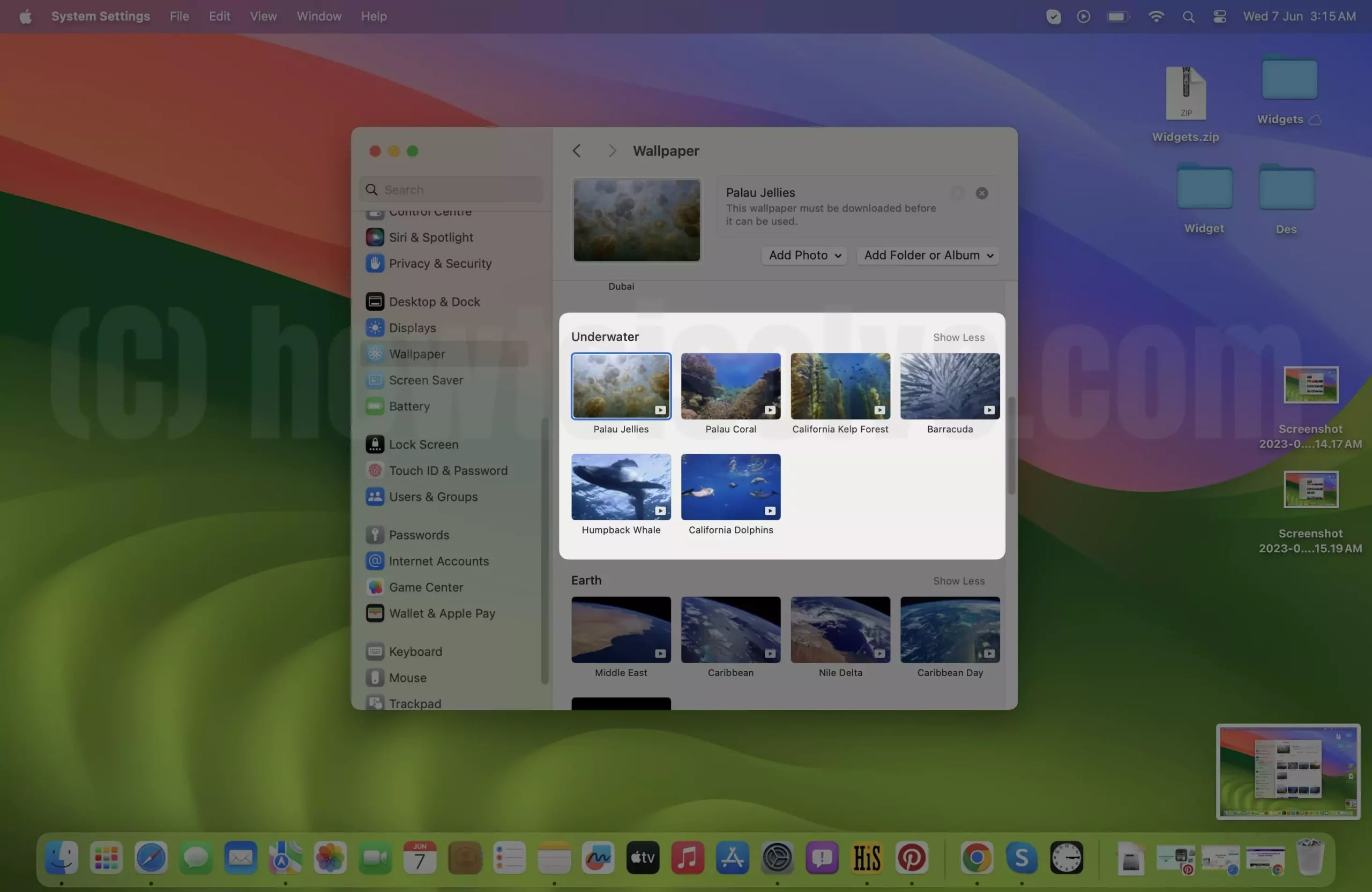Open Siri & Spotlight settings icon

click(x=375, y=237)
